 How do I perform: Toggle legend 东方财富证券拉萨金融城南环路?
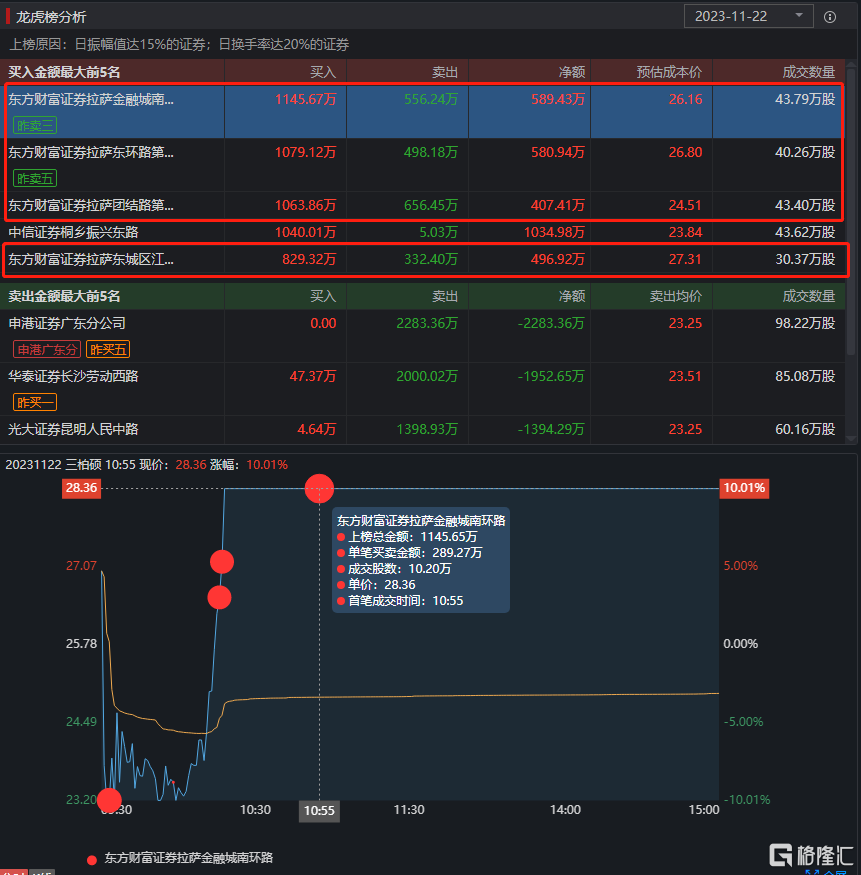point(180,858)
